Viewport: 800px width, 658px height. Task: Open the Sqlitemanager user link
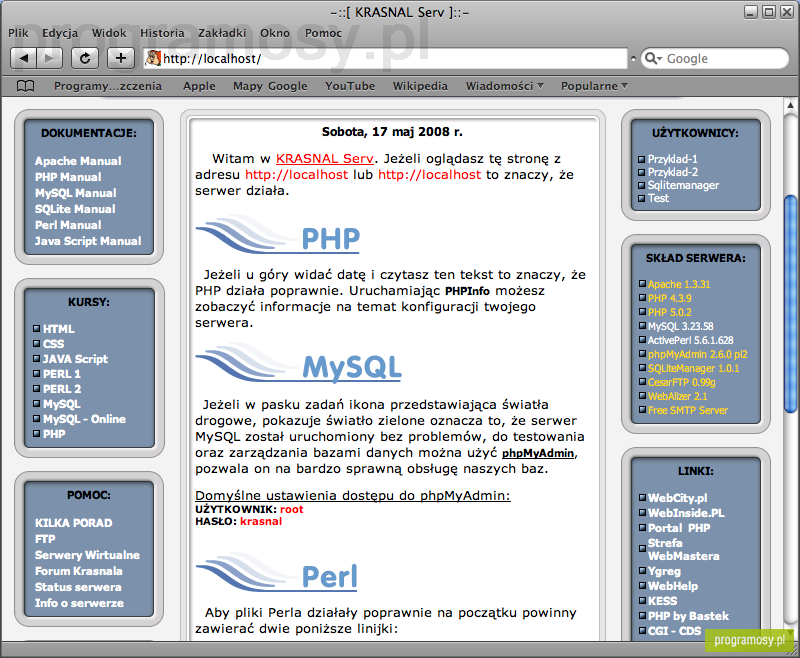coord(683,185)
